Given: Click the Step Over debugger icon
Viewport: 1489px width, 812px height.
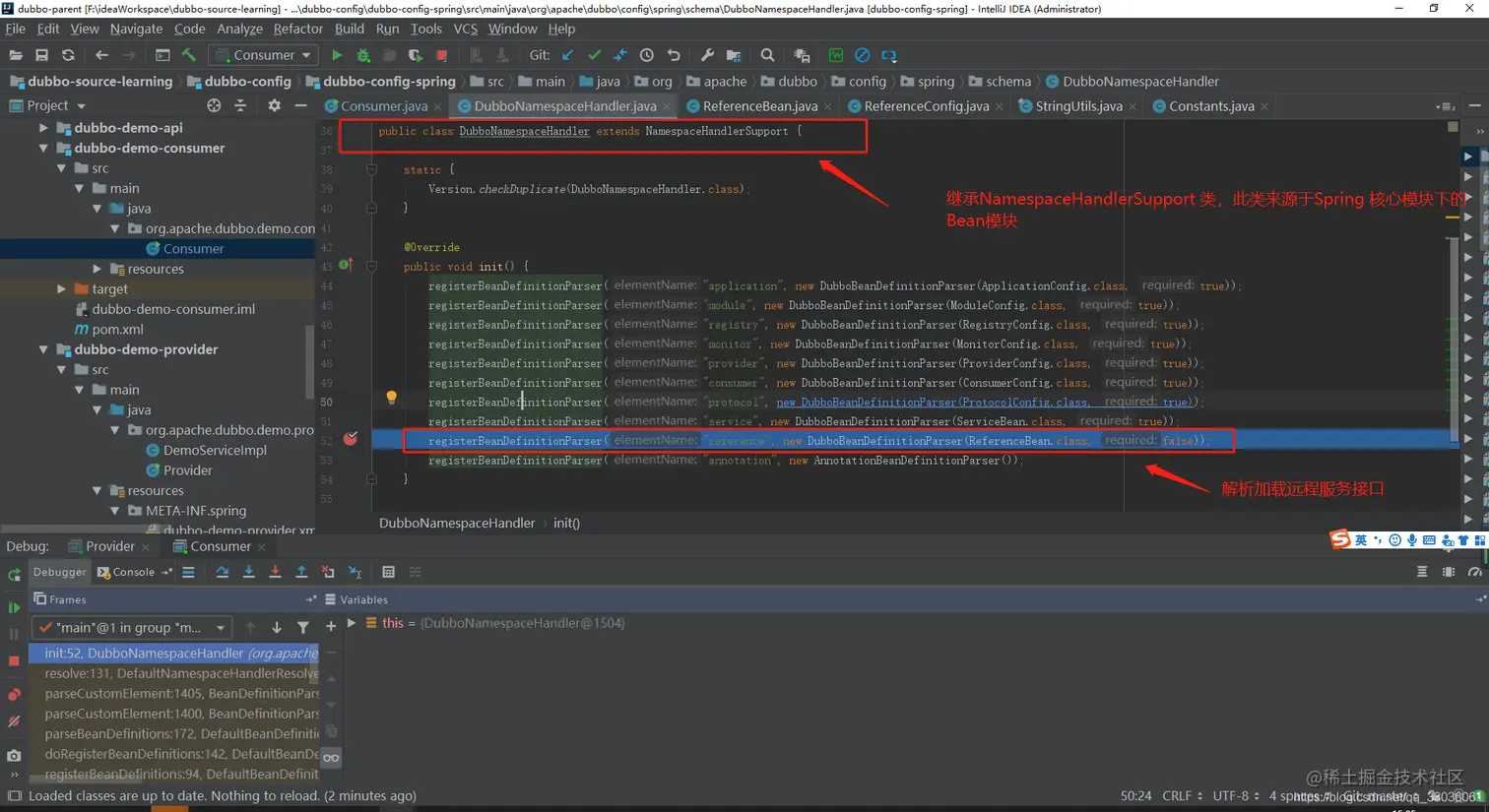Looking at the screenshot, I should click(x=223, y=572).
